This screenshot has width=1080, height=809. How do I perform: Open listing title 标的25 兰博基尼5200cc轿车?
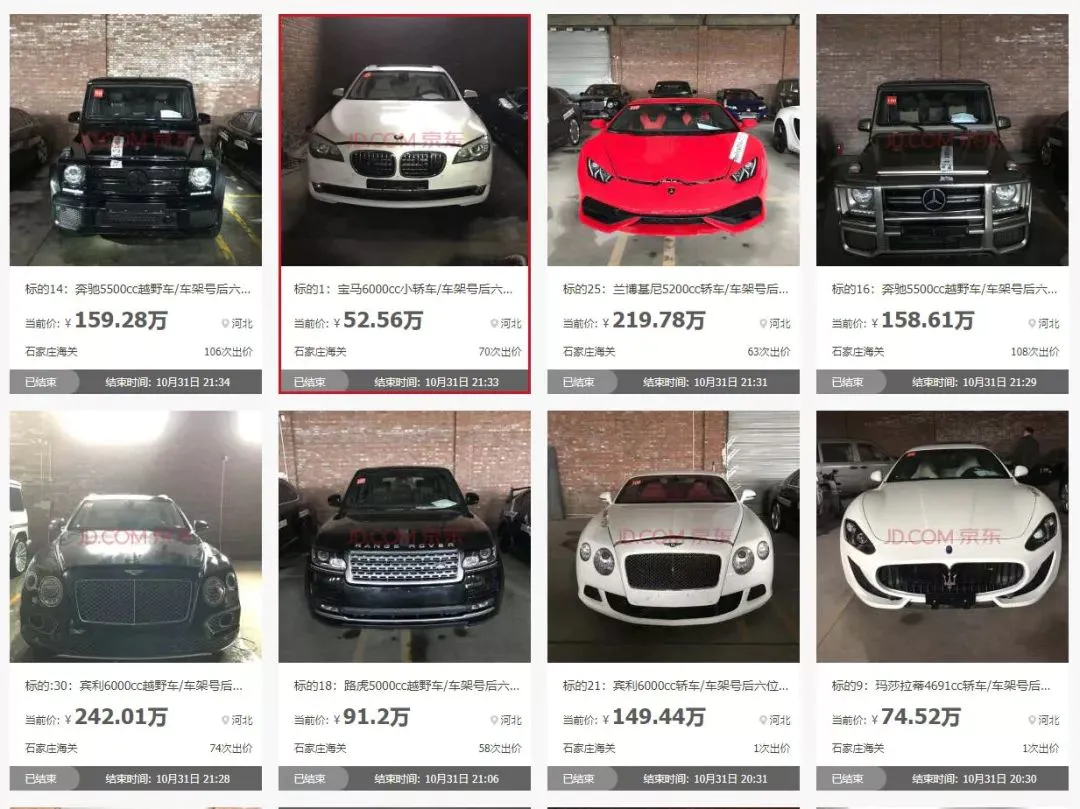(675, 289)
